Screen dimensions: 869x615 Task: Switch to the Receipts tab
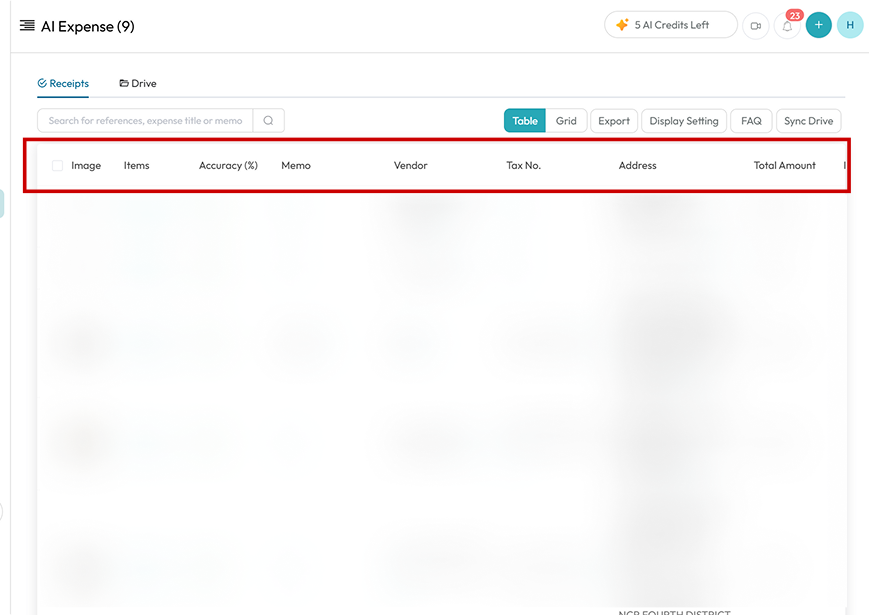coord(63,84)
